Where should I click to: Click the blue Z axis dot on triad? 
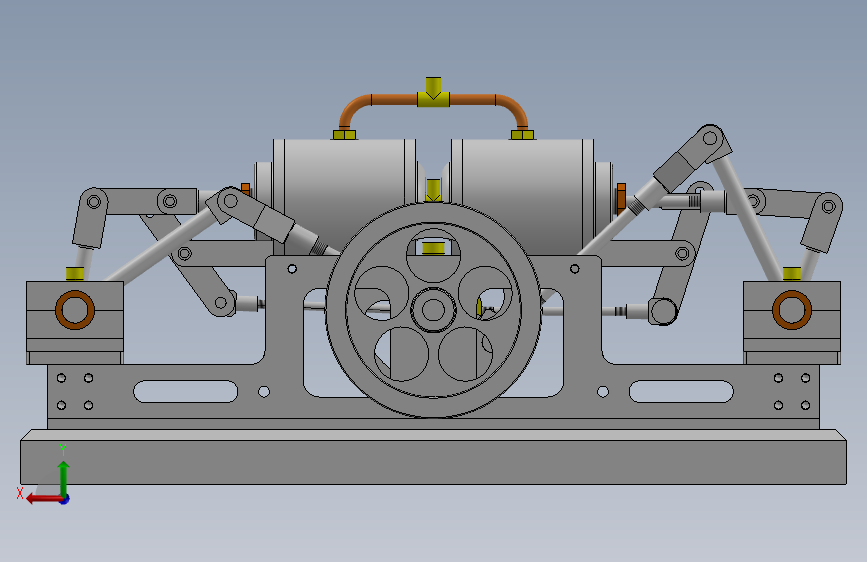(x=65, y=499)
